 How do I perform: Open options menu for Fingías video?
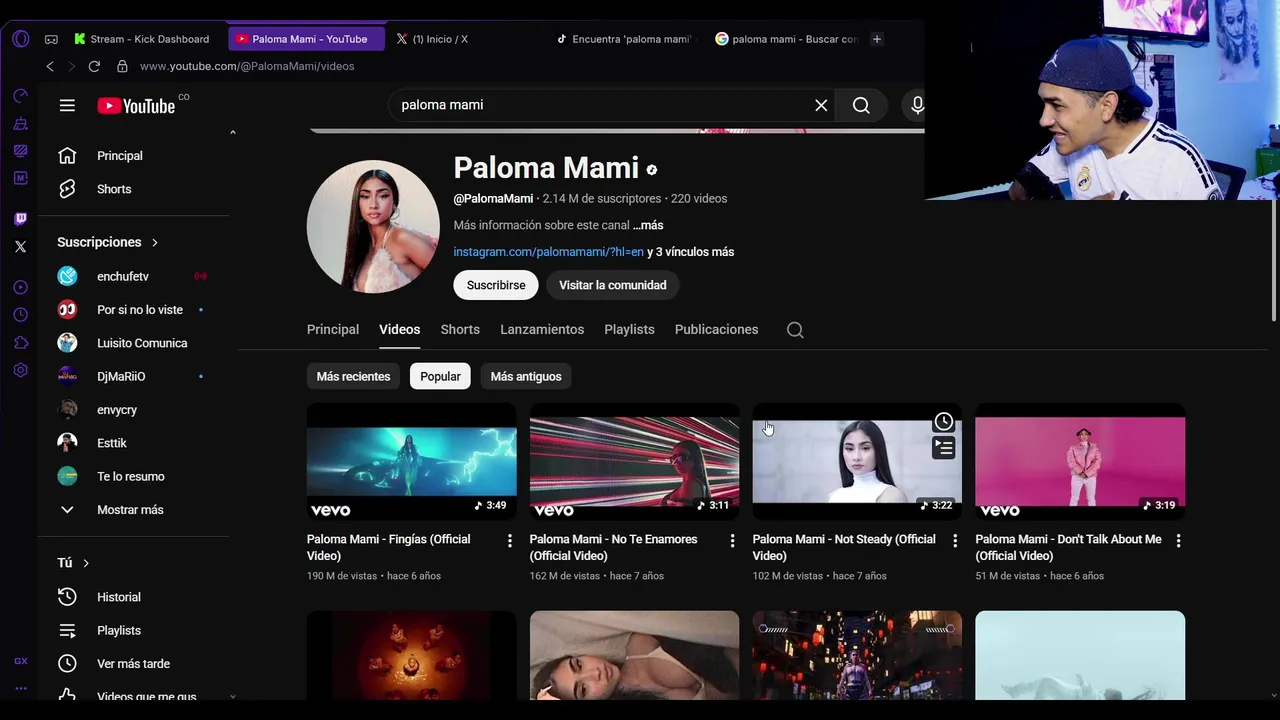pos(509,540)
